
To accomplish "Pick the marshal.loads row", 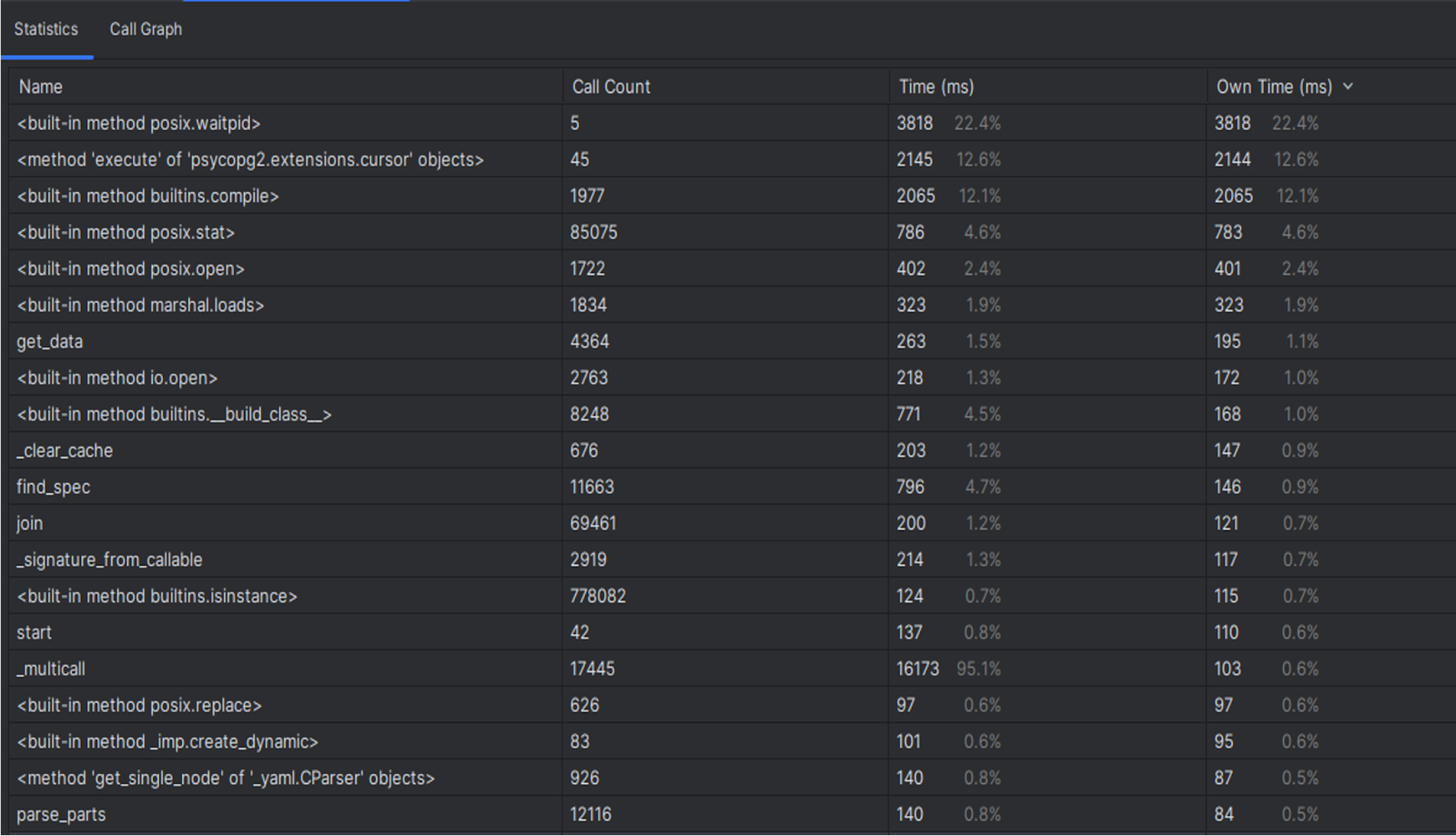I will tap(141, 306).
